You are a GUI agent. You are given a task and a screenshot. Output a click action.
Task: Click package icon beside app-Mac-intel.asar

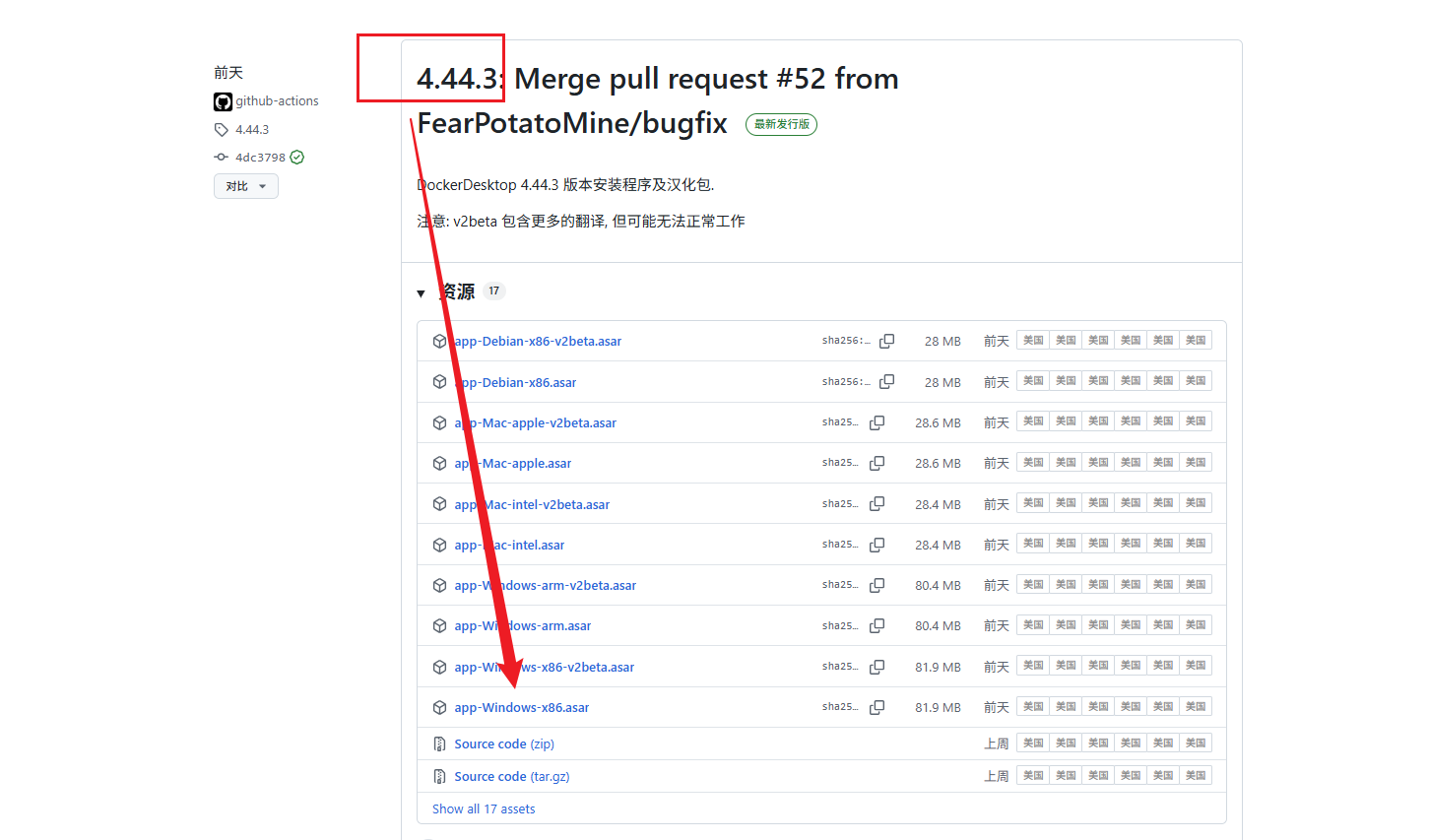(440, 545)
